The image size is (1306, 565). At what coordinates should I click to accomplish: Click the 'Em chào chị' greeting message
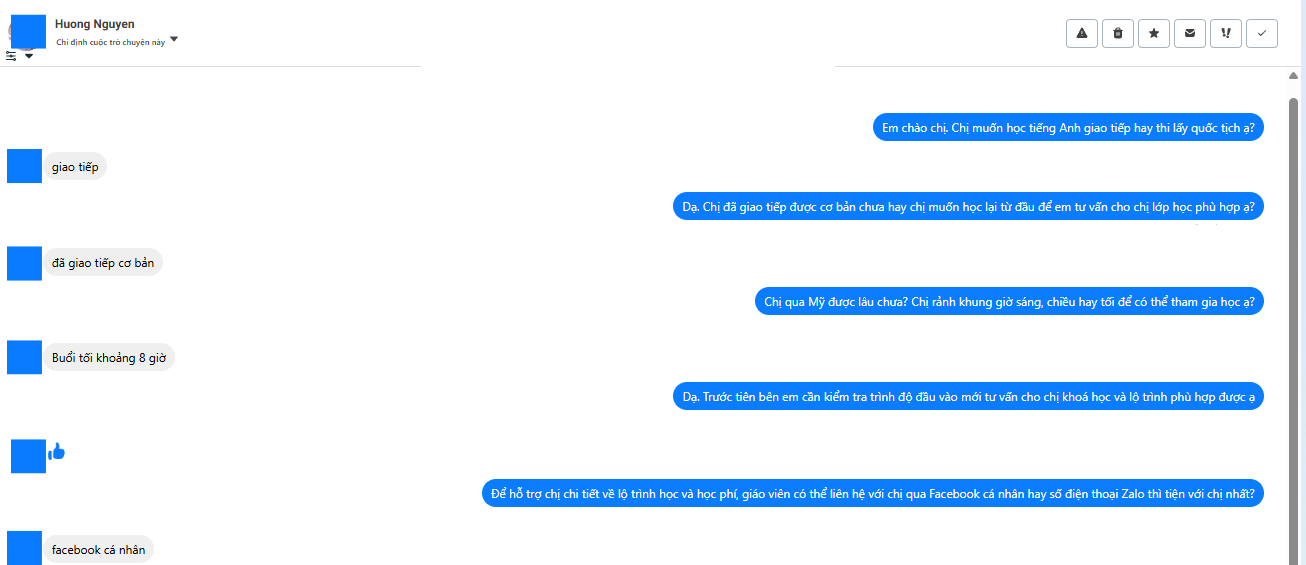pyautogui.click(x=1068, y=128)
